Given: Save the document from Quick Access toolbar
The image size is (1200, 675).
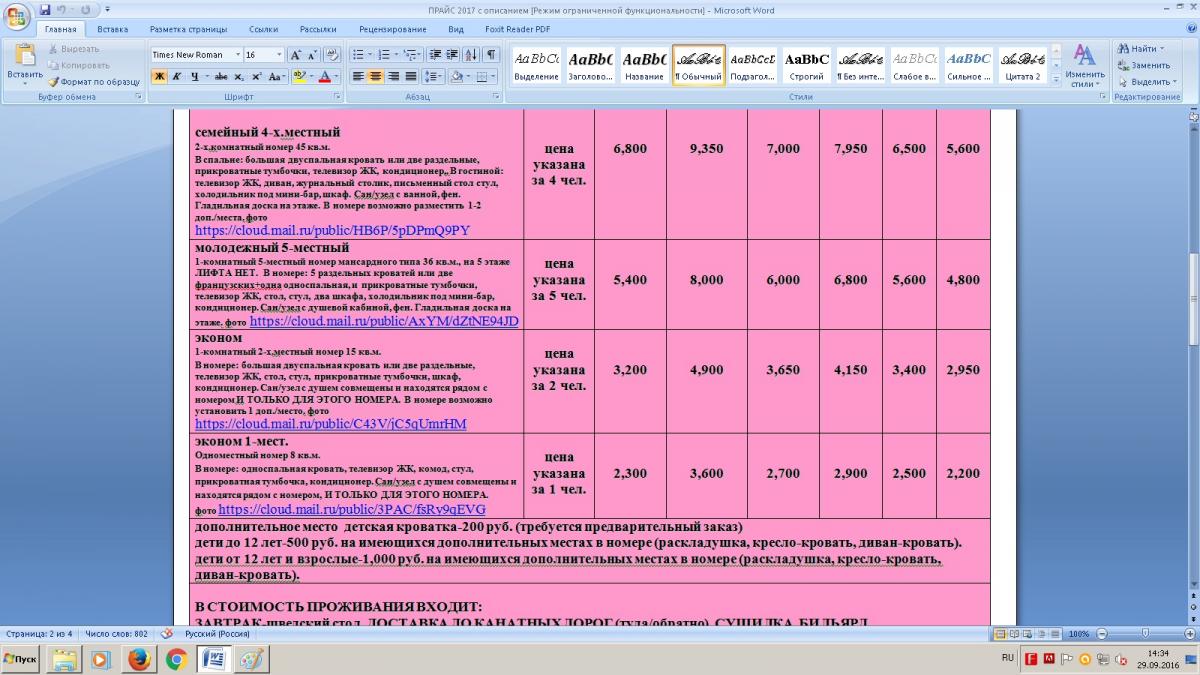Looking at the screenshot, I should click(46, 9).
